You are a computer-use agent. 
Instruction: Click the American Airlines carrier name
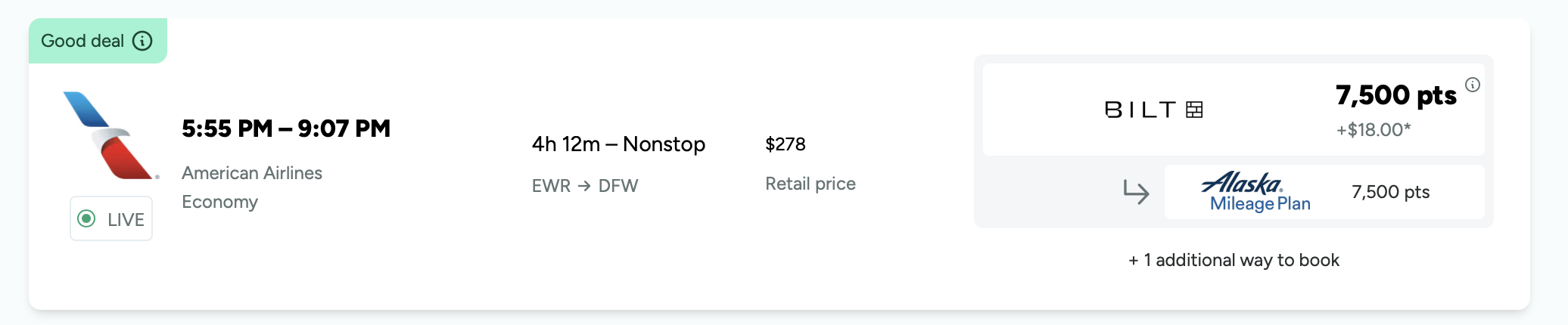[x=252, y=173]
